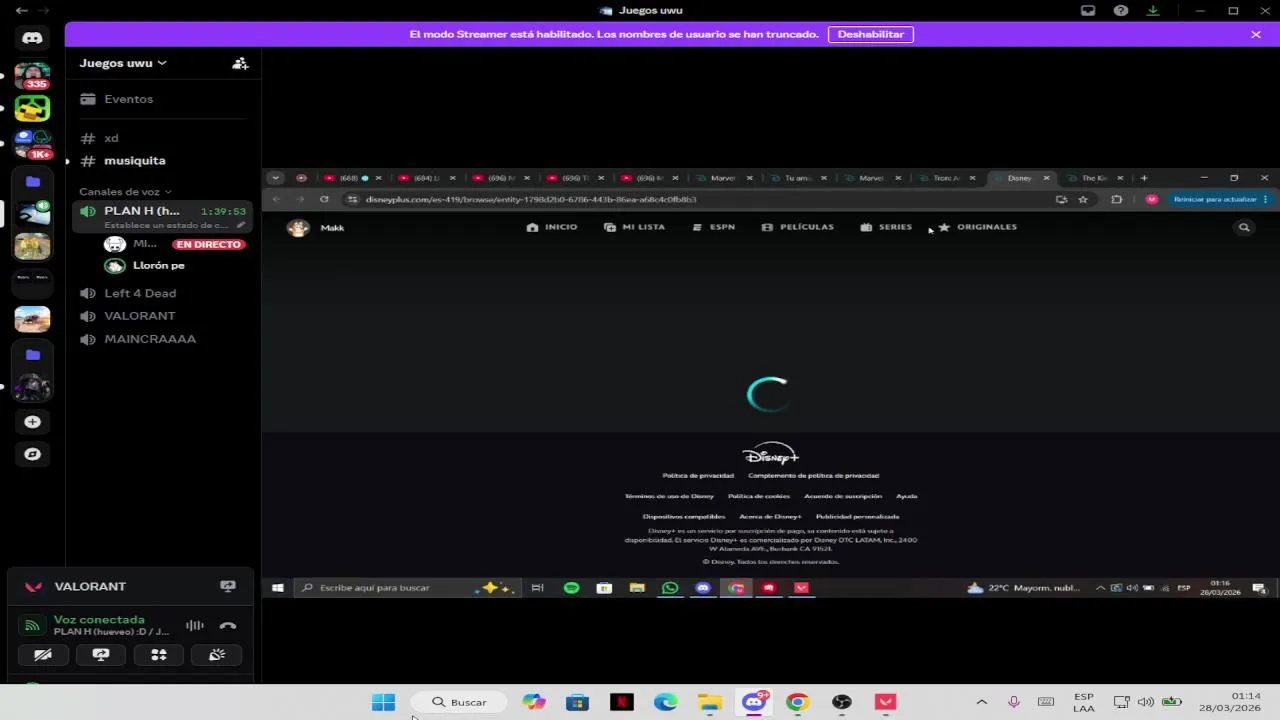
Task: Expand the Juegos uwu server menu
Action: [x=123, y=63]
